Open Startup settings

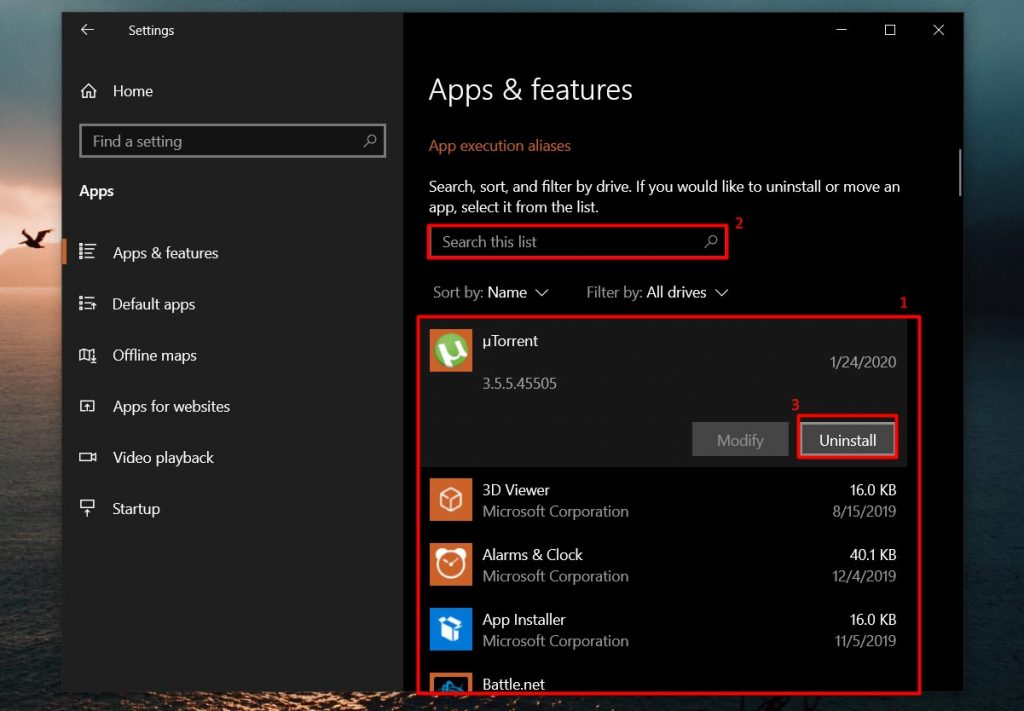(x=136, y=508)
